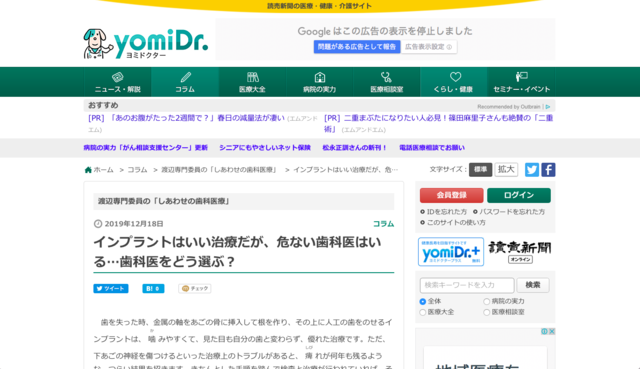Select the 医療相談室 search scope radio

click(x=487, y=312)
